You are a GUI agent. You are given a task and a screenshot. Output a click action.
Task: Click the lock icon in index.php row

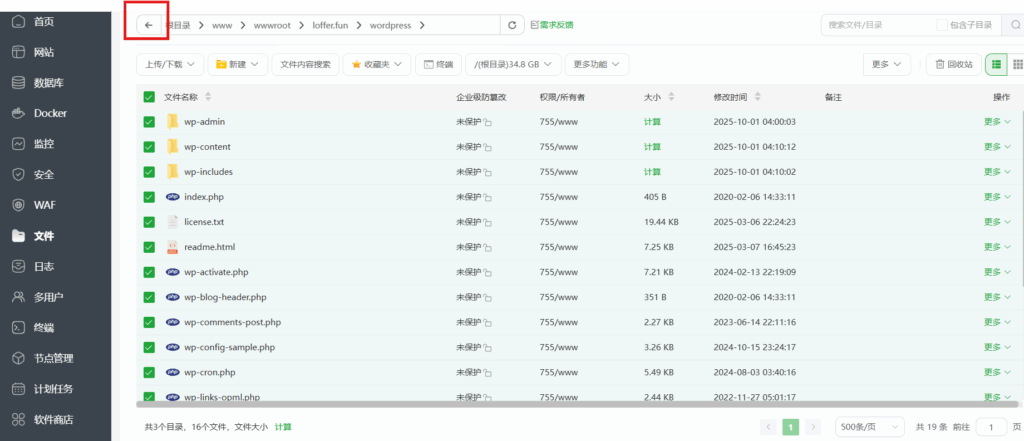(488, 197)
